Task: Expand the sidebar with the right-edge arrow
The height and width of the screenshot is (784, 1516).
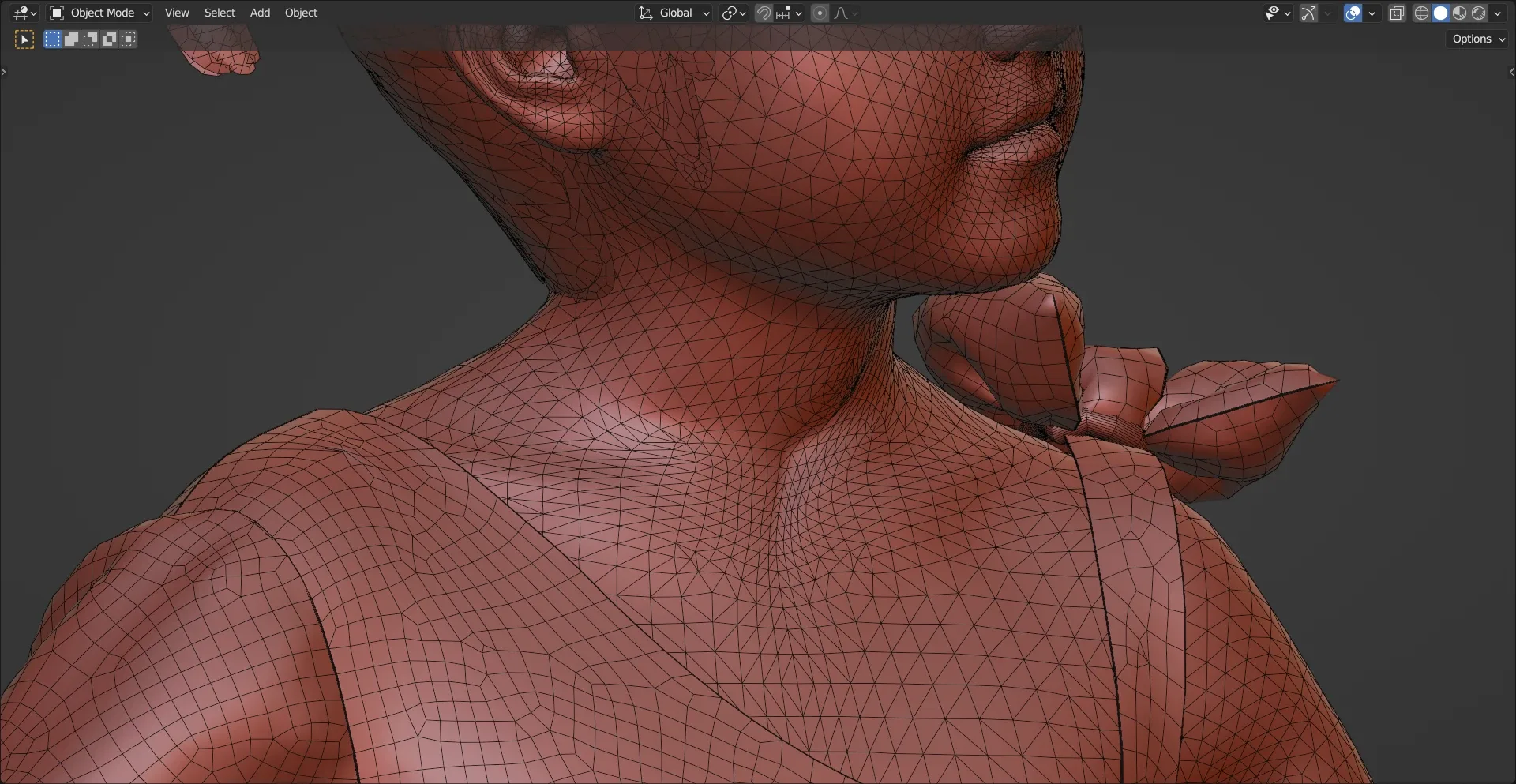Action: click(1511, 72)
